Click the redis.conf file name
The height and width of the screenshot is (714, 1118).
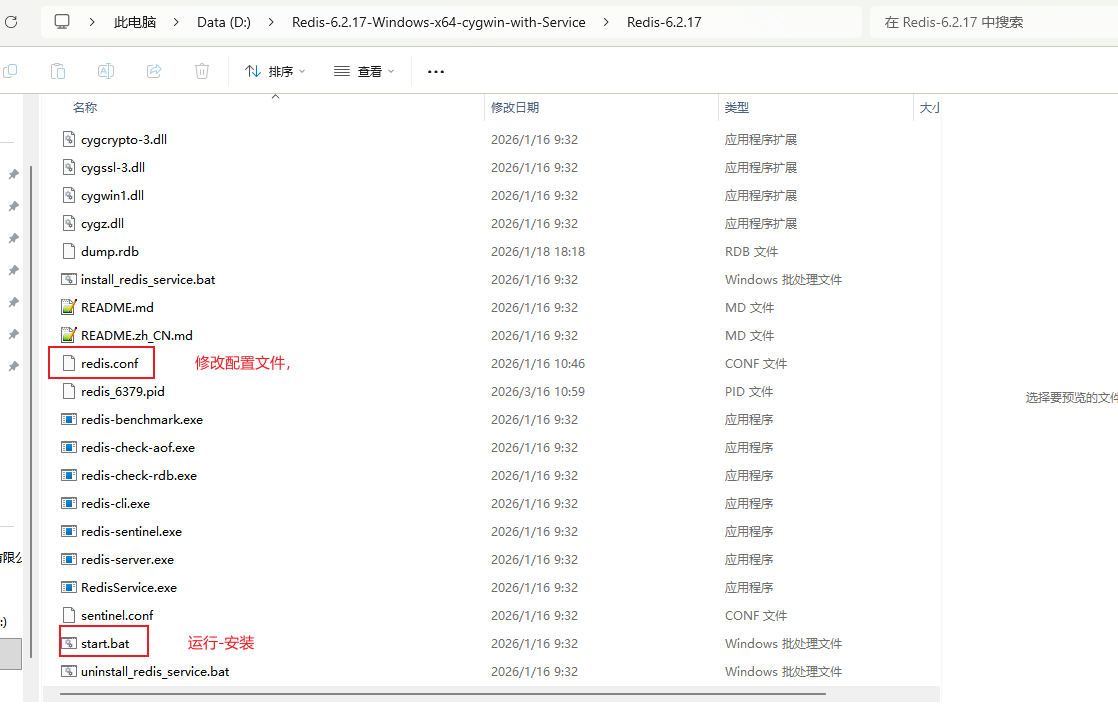110,363
